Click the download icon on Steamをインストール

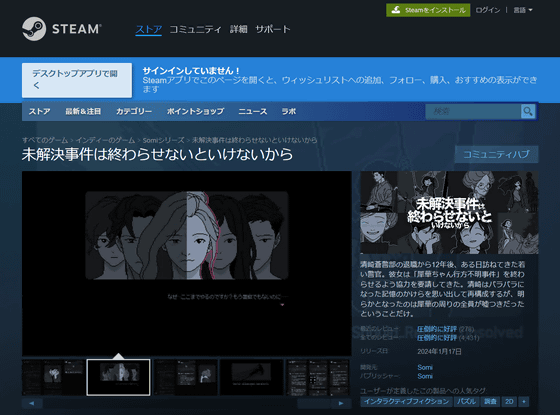(395, 10)
